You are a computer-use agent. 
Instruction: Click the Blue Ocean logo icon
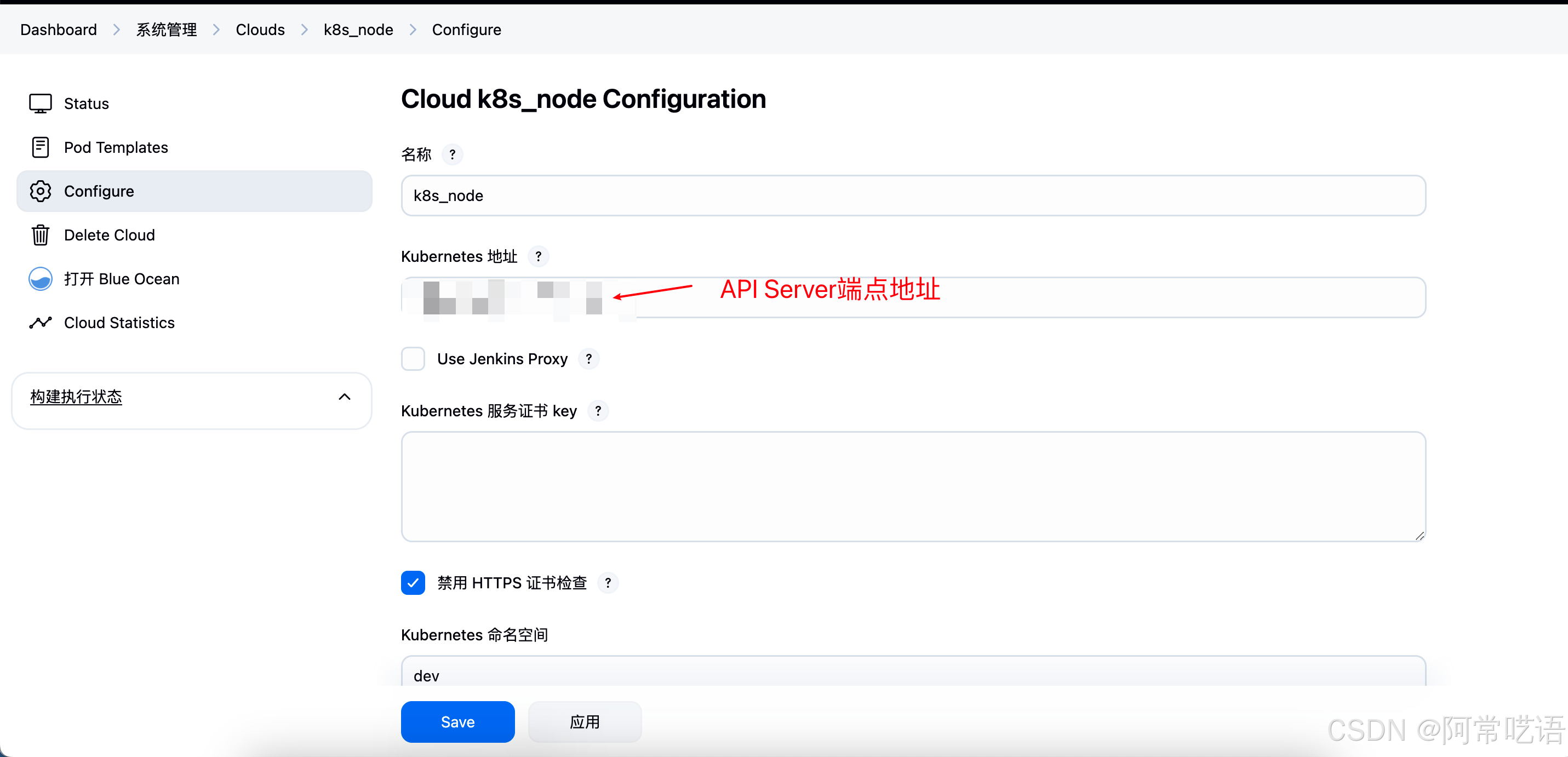pyautogui.click(x=40, y=279)
